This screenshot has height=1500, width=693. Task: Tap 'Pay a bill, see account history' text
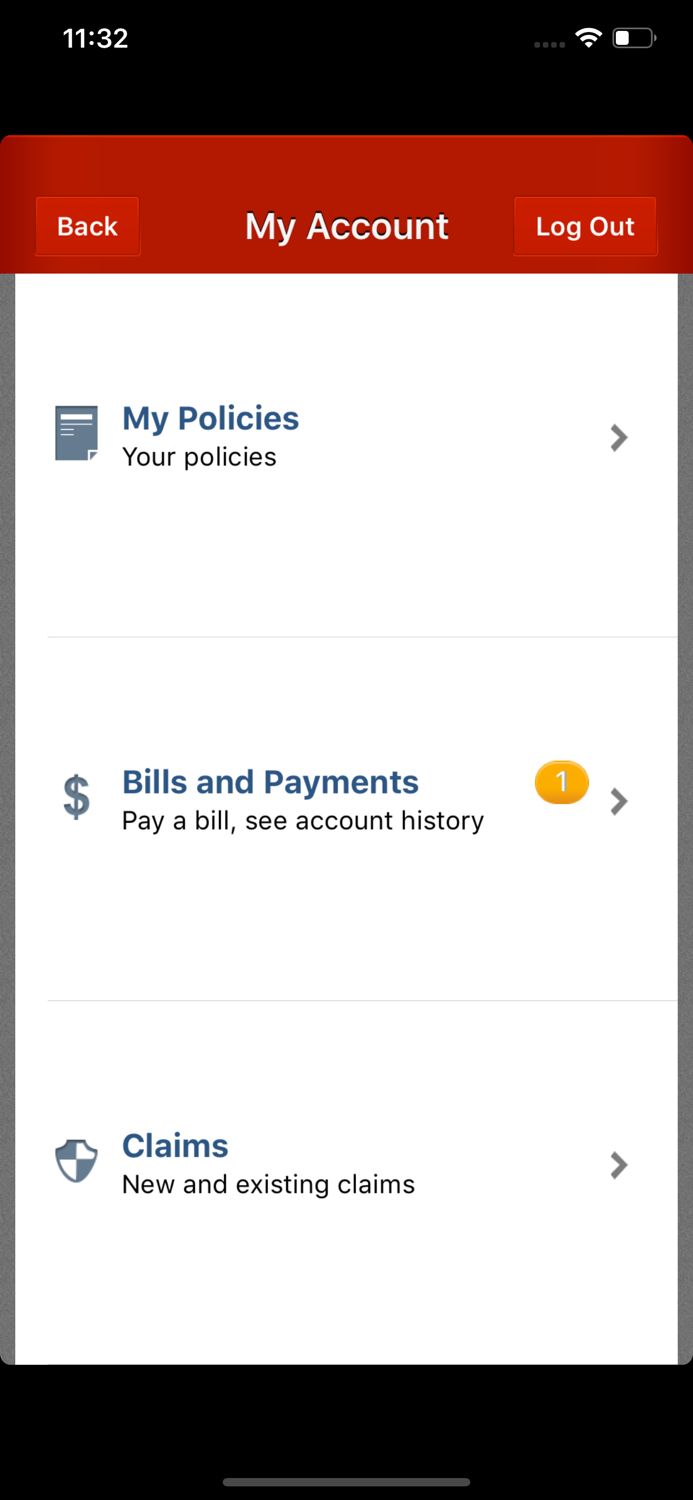tap(303, 821)
